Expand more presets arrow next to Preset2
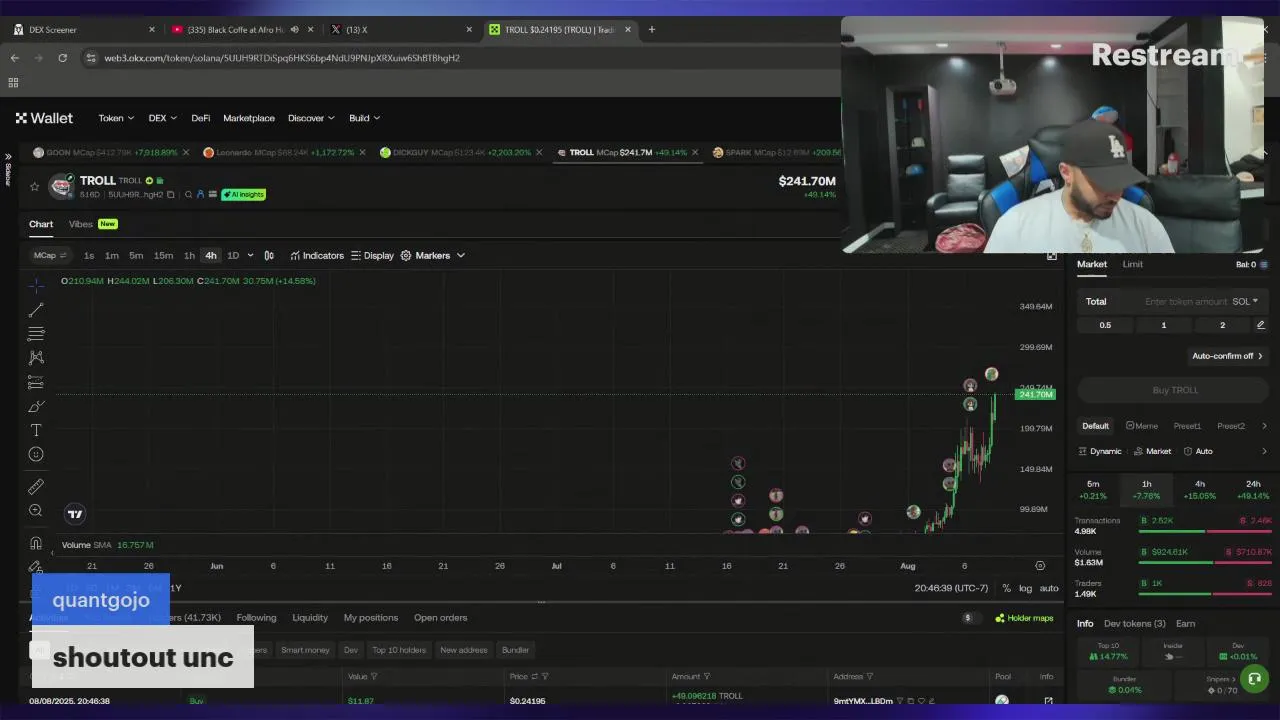Image resolution: width=1280 pixels, height=720 pixels. 1264,426
